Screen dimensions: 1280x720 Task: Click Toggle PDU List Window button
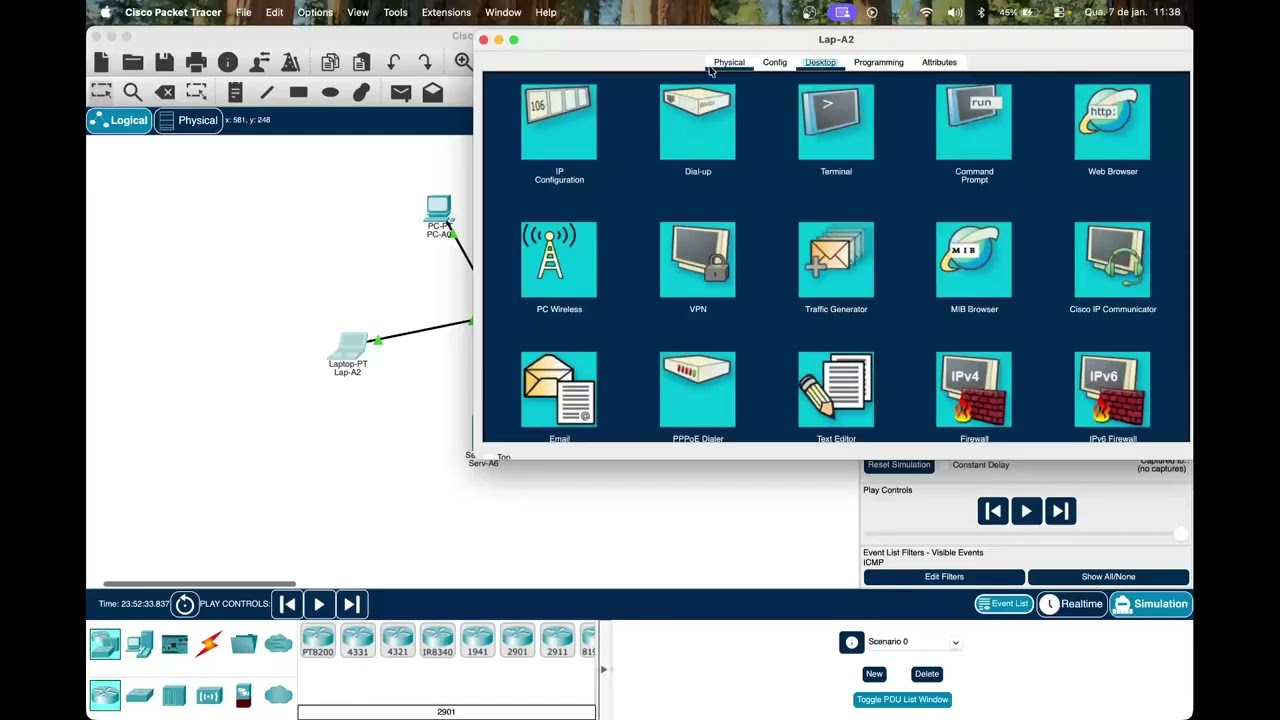coord(902,700)
